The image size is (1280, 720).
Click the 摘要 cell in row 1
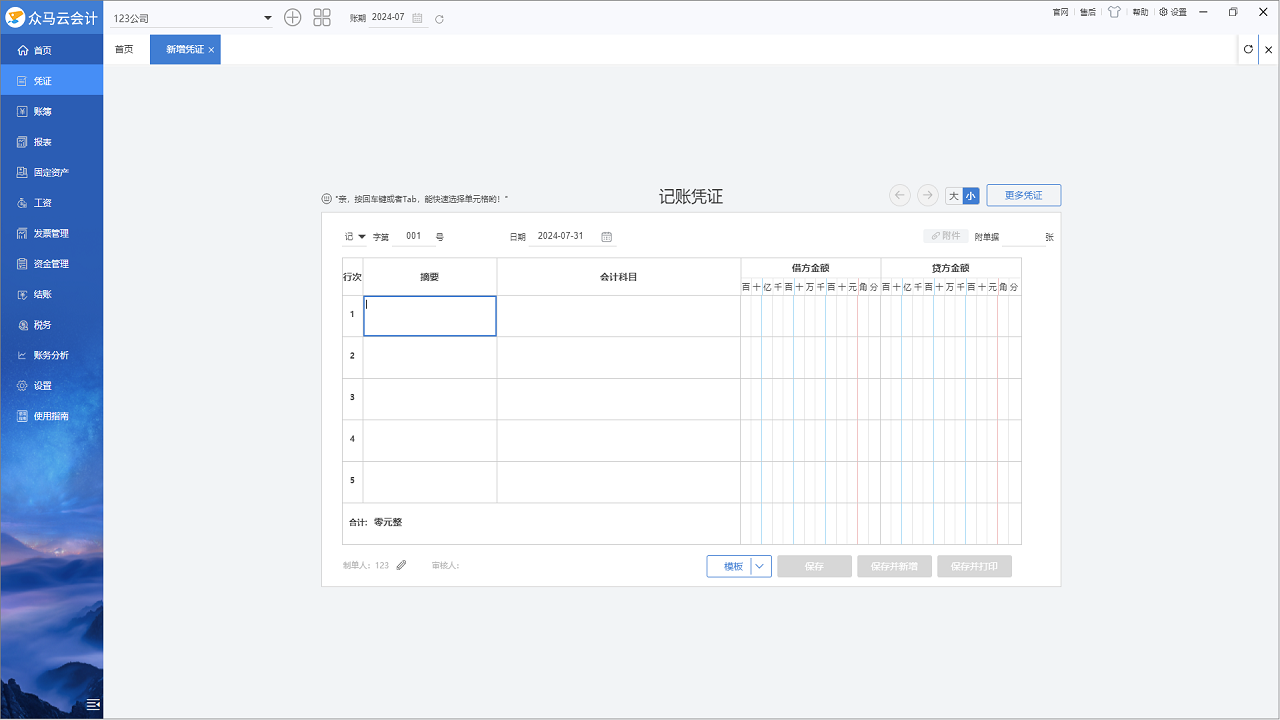tap(430, 315)
